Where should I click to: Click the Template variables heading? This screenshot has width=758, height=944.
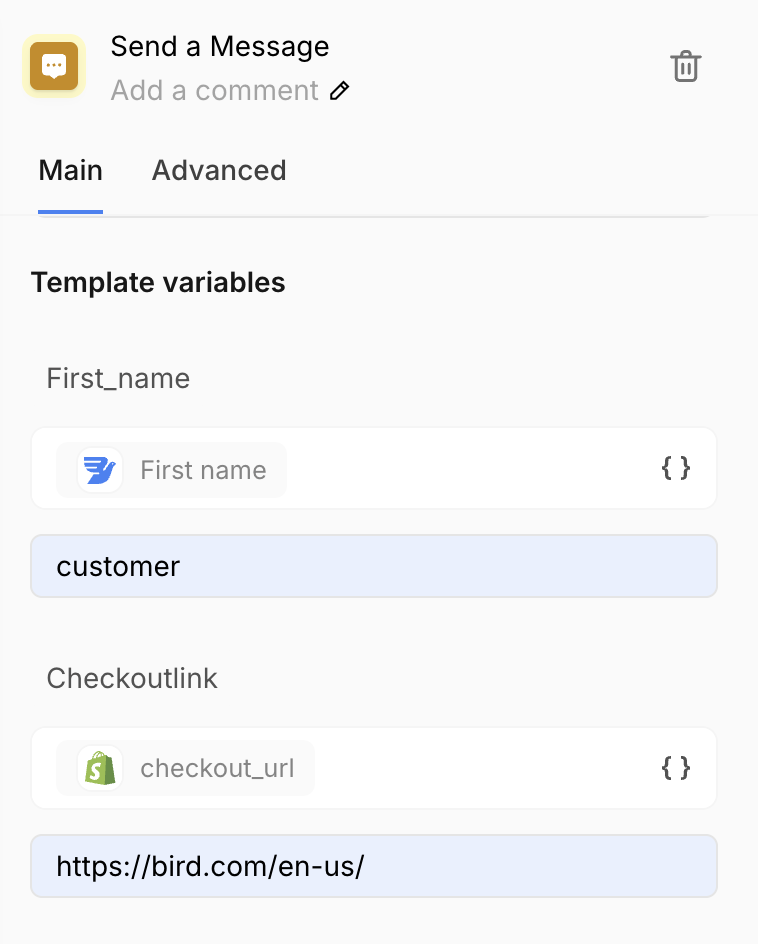pos(158,283)
